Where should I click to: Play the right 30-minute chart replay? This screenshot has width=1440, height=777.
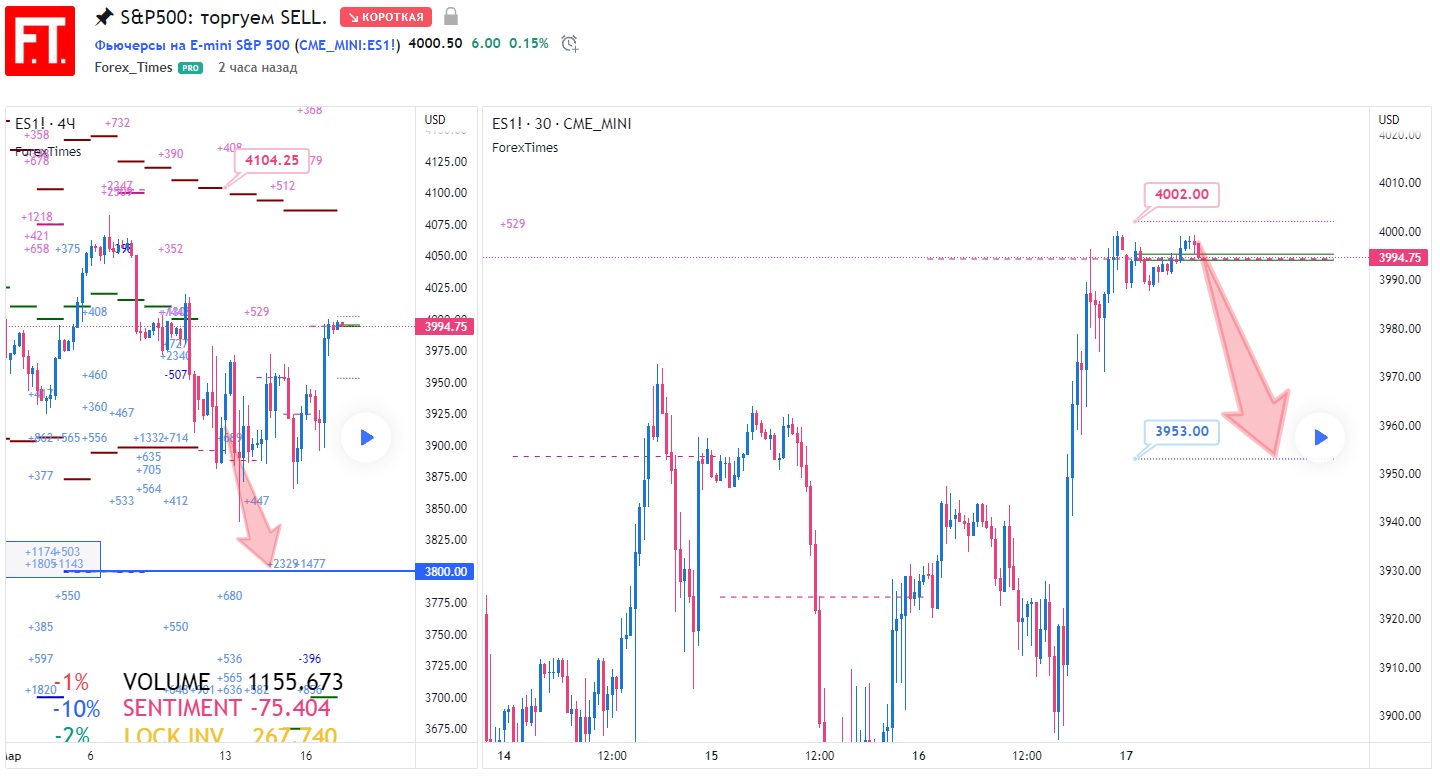click(1319, 437)
